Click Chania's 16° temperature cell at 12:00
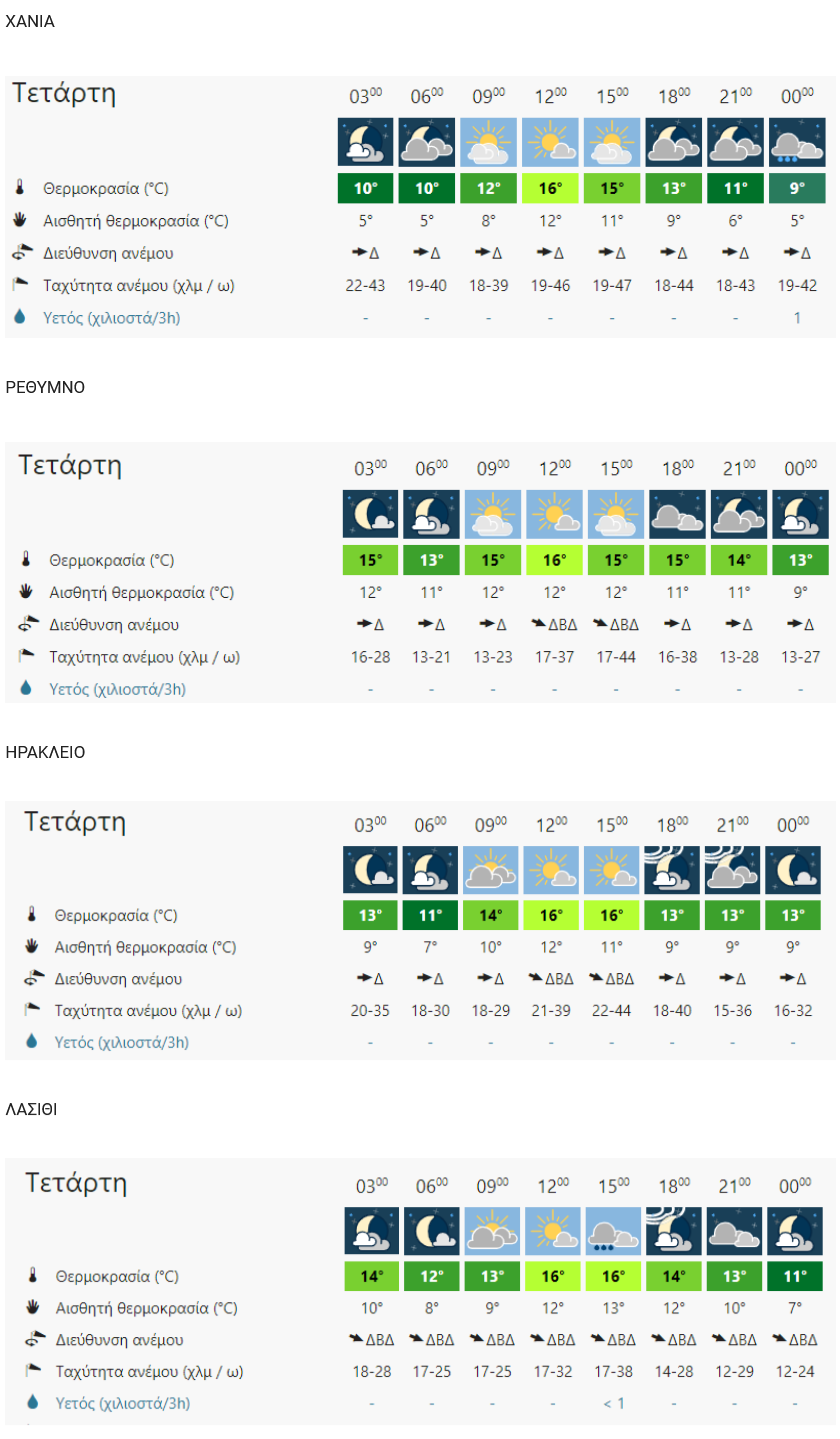 (550, 188)
